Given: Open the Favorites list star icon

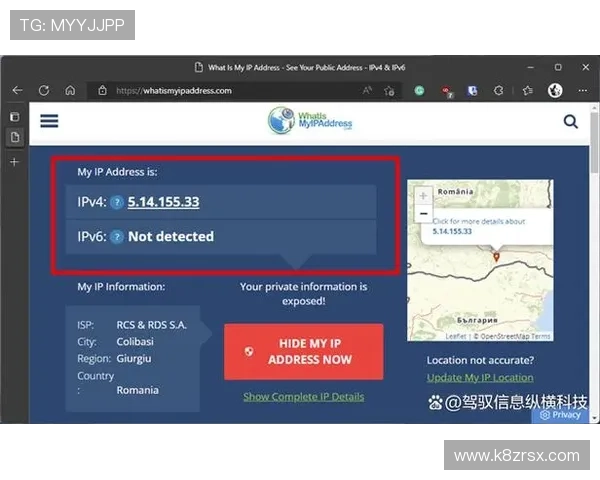Looking at the screenshot, I should [528, 90].
